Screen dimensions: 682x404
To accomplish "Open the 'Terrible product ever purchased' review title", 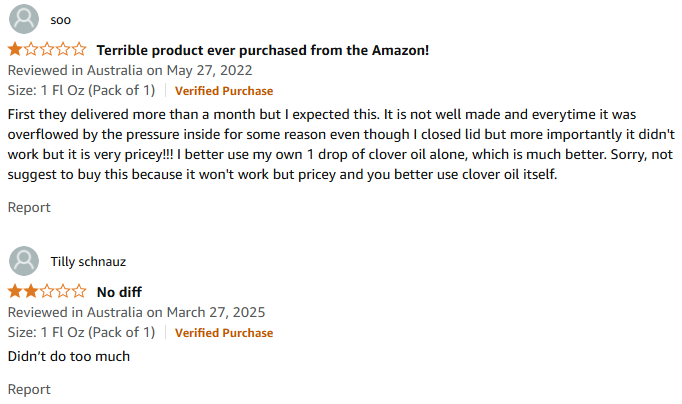I will point(262,50).
